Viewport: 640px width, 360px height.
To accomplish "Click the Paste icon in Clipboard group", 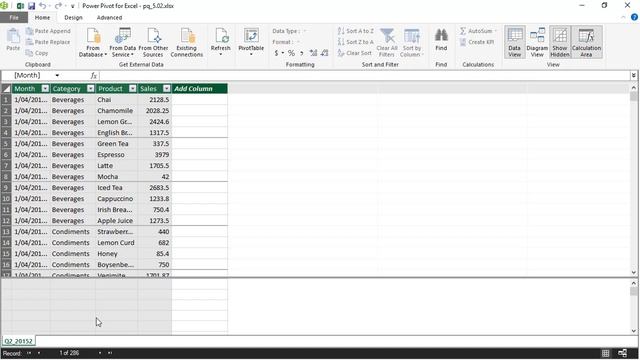I will [x=13, y=40].
